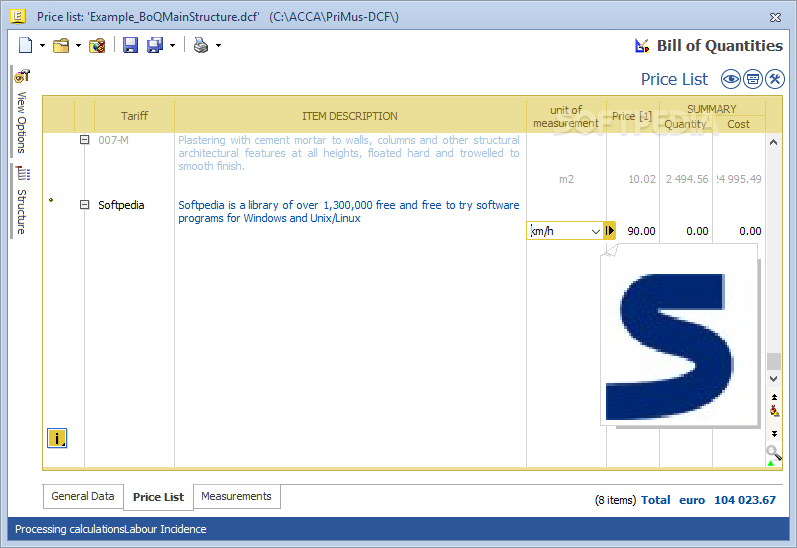Expand the Open folder dropdown arrow
Image resolution: width=797 pixels, height=548 pixels.
pos(78,46)
